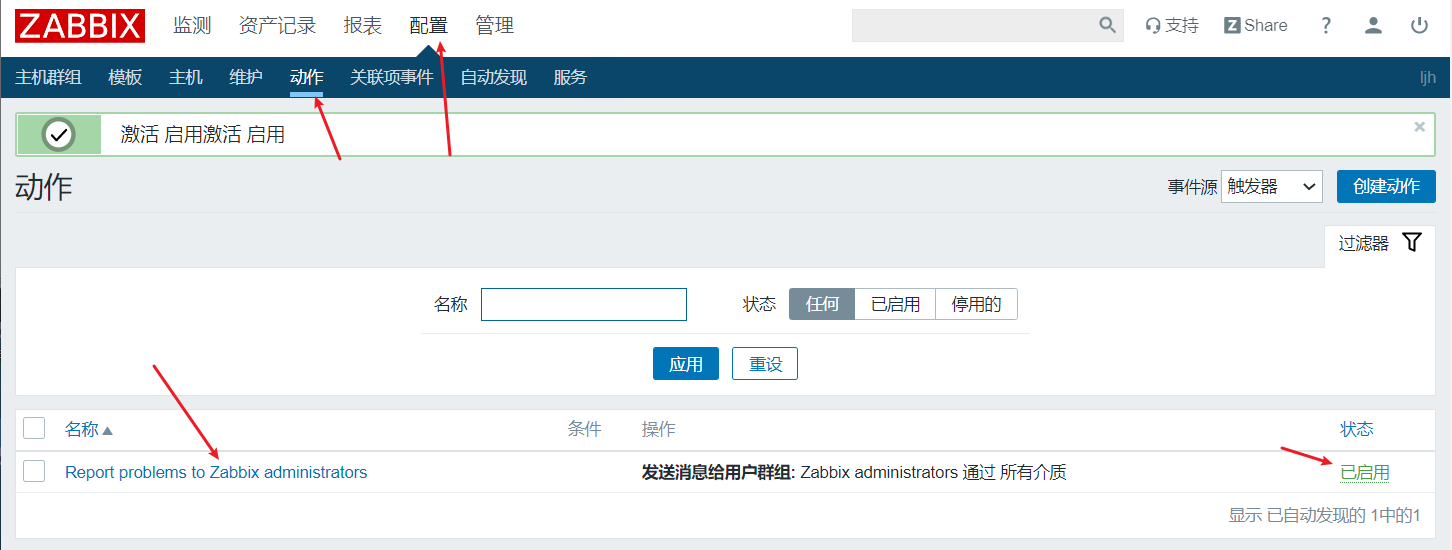Toggle the row's 已启用 status link
The width and height of the screenshot is (1452, 550).
[x=1365, y=472]
